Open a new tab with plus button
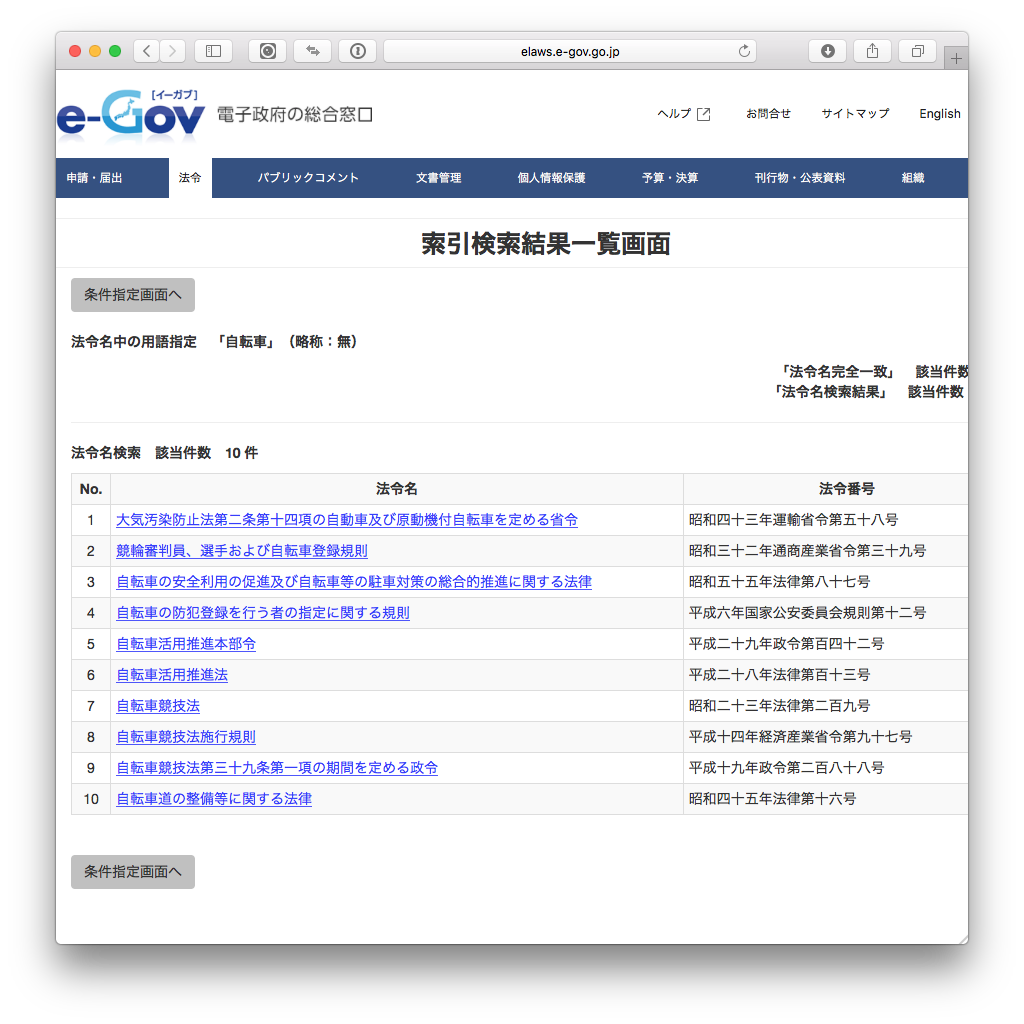Image resolution: width=1024 pixels, height=1024 pixels. pyautogui.click(x=956, y=59)
